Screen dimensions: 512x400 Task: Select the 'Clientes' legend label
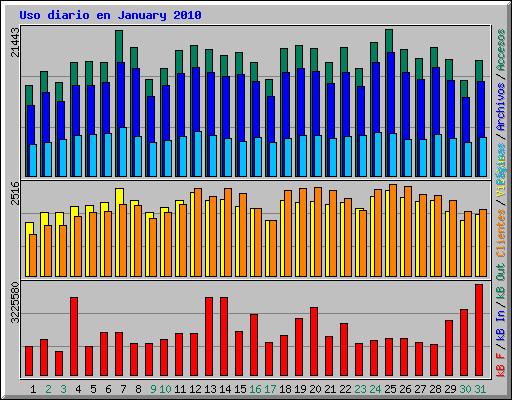tap(501, 233)
